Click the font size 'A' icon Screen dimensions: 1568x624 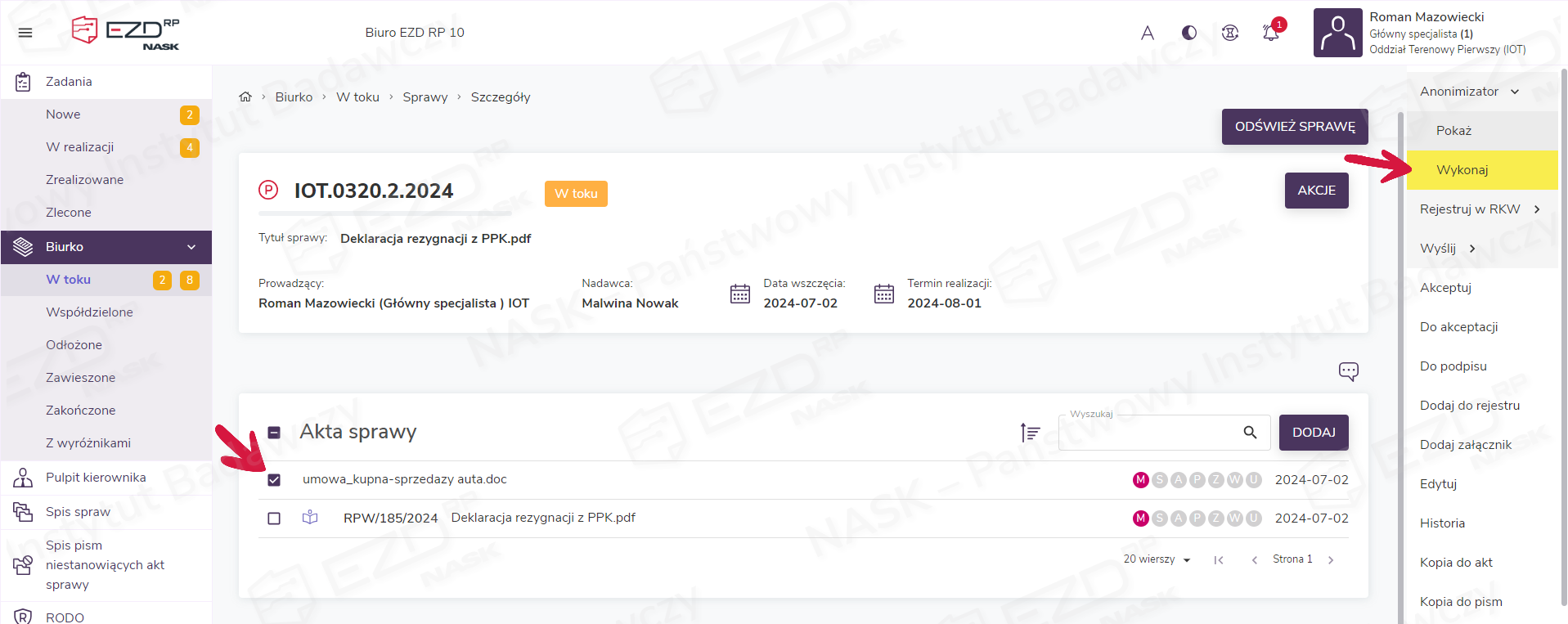coord(1148,33)
